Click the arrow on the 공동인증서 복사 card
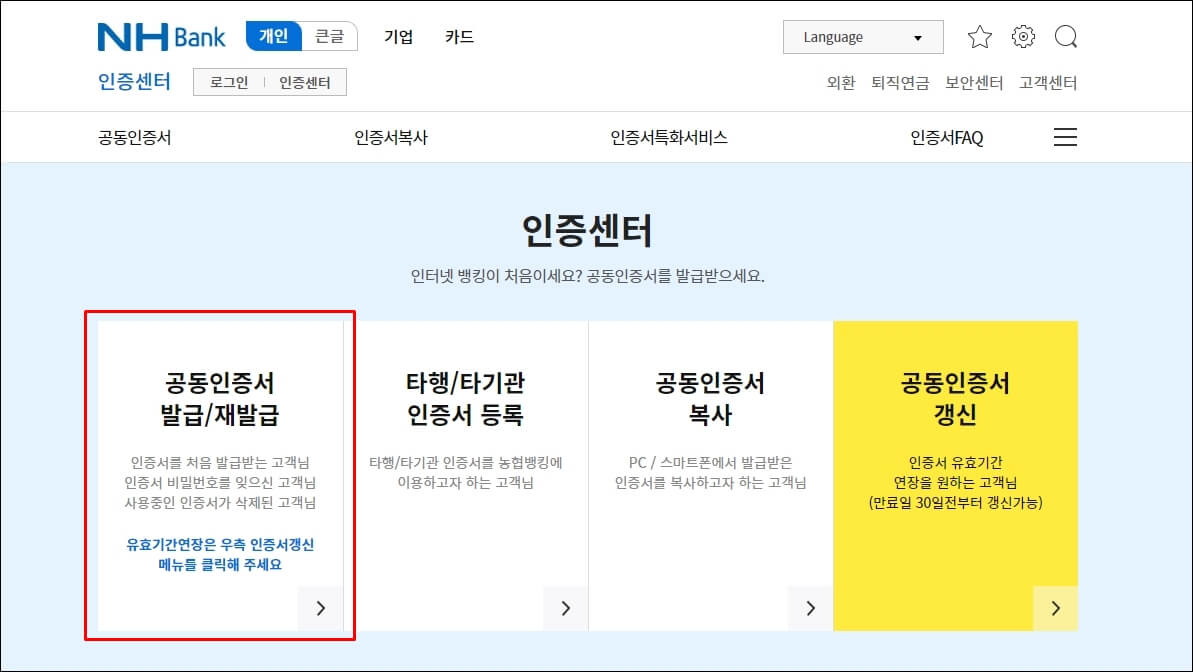Image resolution: width=1193 pixels, height=672 pixels. (x=810, y=607)
